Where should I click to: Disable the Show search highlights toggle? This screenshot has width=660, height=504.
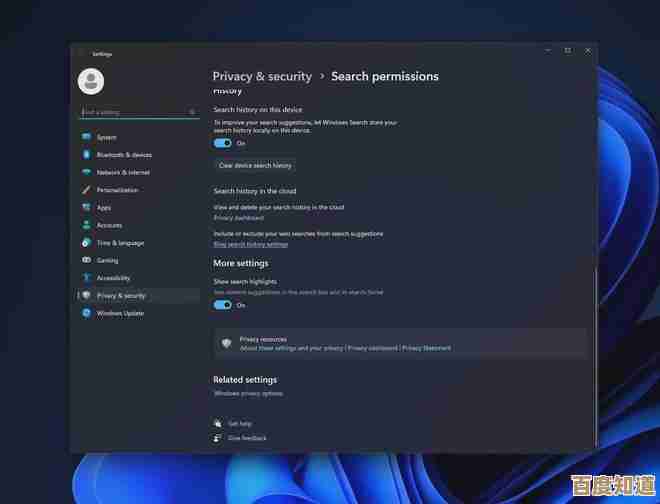[x=223, y=305]
